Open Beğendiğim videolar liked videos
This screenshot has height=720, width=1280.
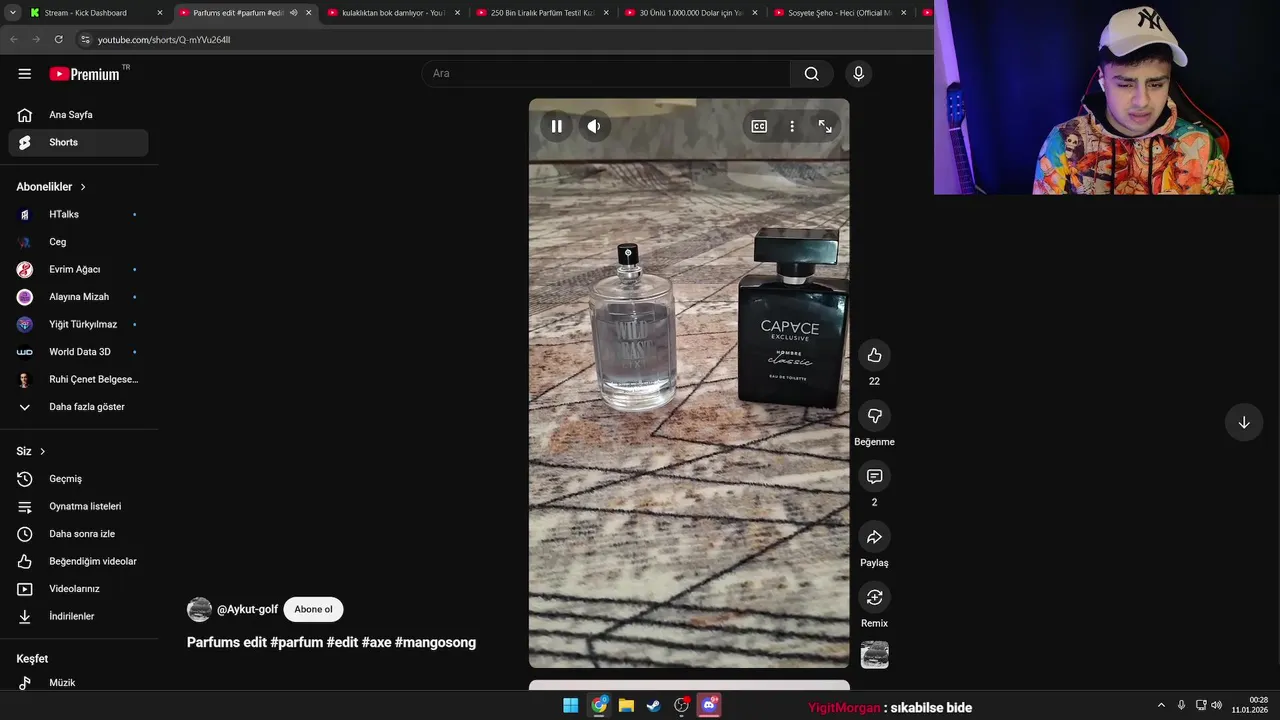[x=78, y=561]
